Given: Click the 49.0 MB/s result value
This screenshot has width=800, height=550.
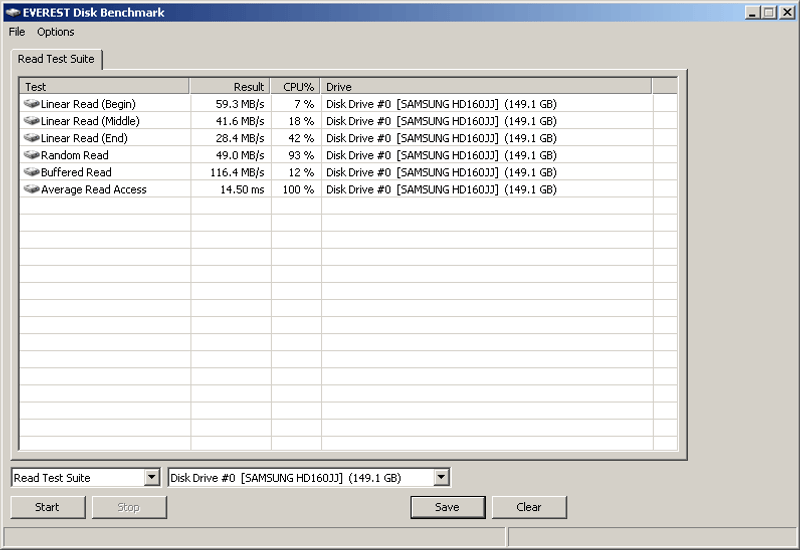Looking at the screenshot, I should pos(240,155).
